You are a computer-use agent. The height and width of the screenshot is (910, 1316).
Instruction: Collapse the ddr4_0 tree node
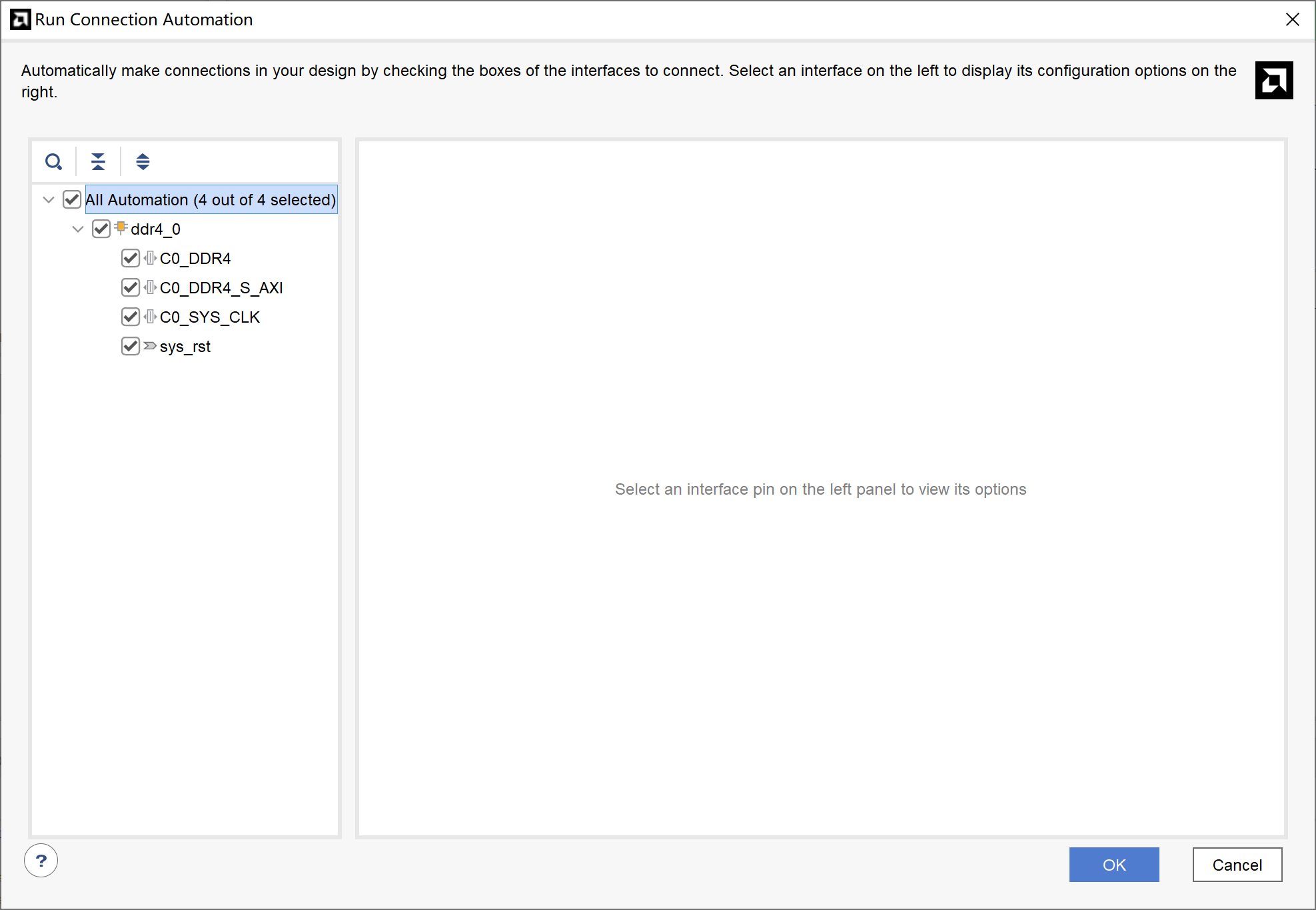click(x=78, y=229)
